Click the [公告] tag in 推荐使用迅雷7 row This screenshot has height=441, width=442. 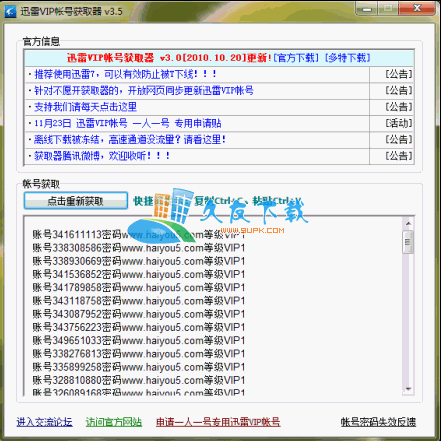399,74
